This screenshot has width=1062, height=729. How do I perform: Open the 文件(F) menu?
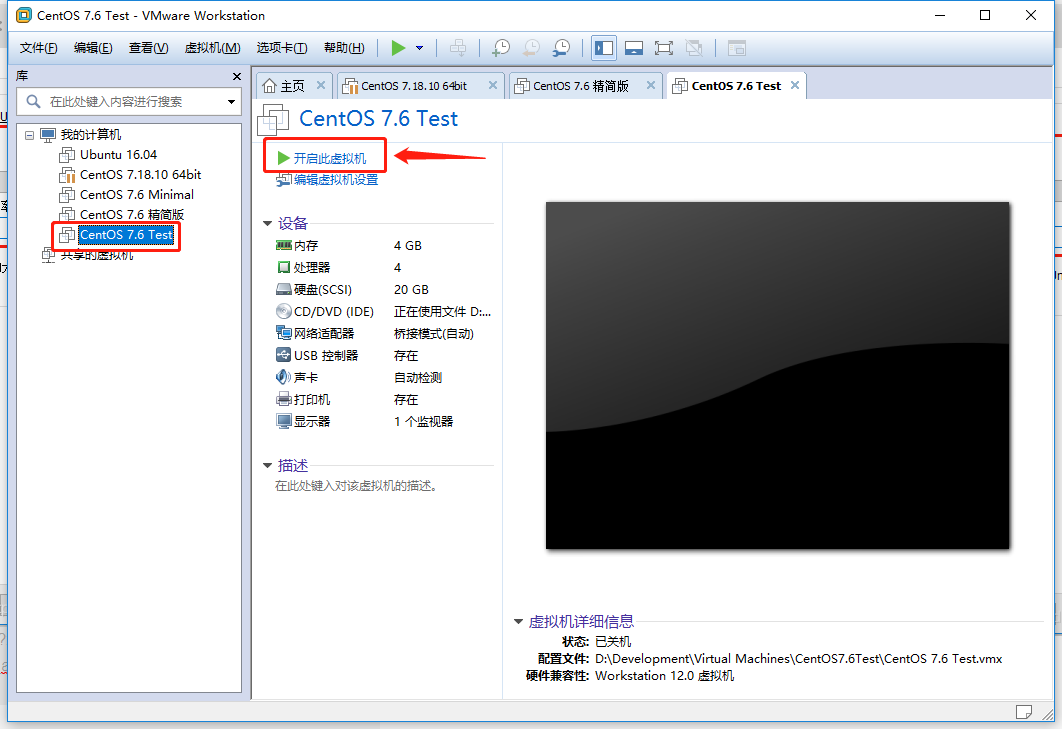tap(39, 48)
